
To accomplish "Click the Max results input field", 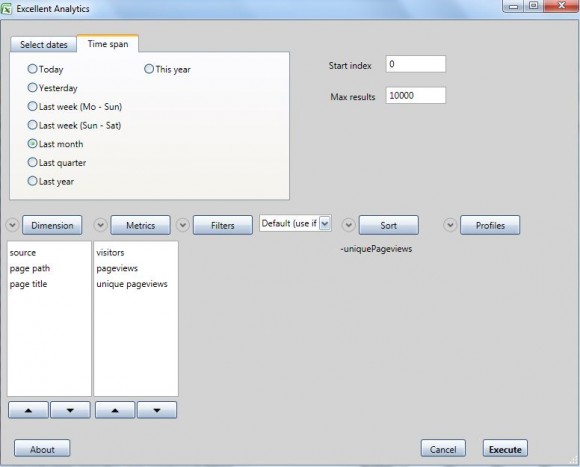I will coord(415,96).
